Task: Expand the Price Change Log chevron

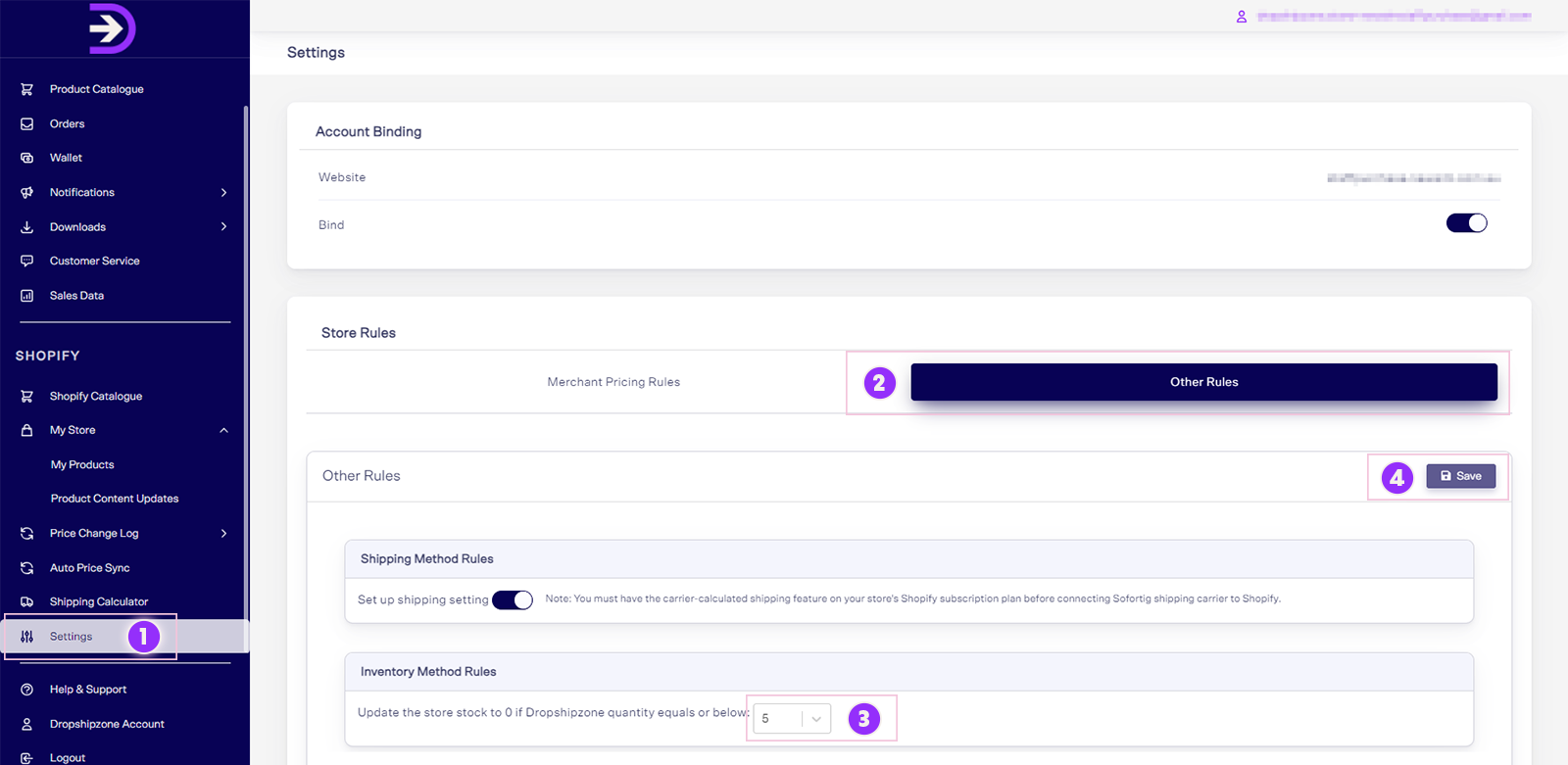Action: pos(223,534)
